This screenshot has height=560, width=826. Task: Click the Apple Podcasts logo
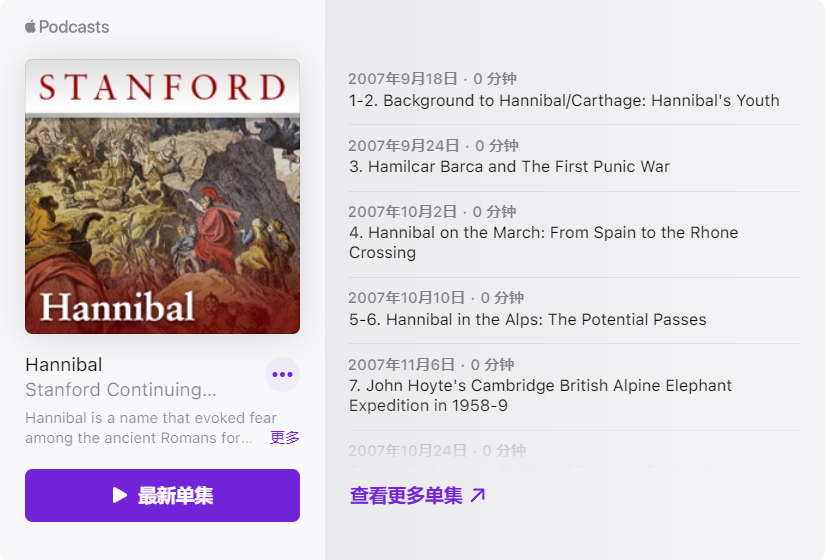[67, 27]
